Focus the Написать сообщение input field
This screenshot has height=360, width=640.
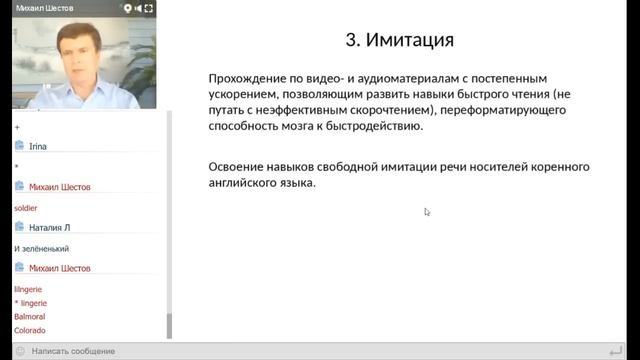318,351
